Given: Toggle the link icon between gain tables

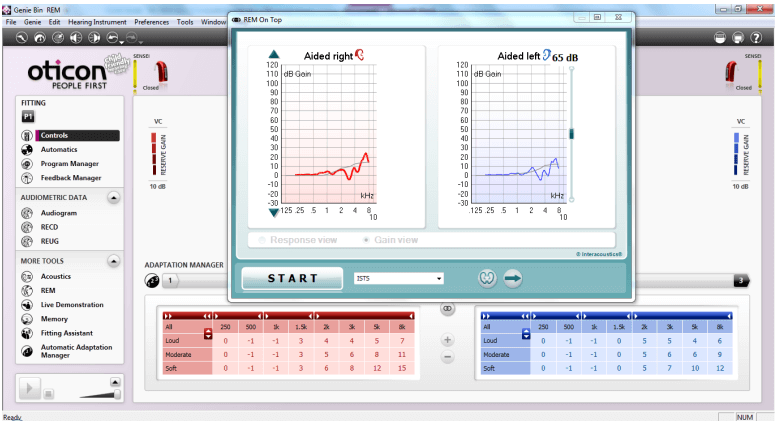Looking at the screenshot, I should pos(447,309).
